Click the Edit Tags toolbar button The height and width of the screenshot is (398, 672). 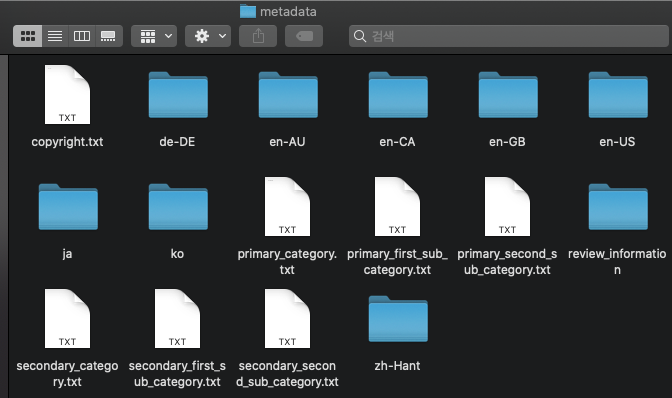tap(304, 36)
